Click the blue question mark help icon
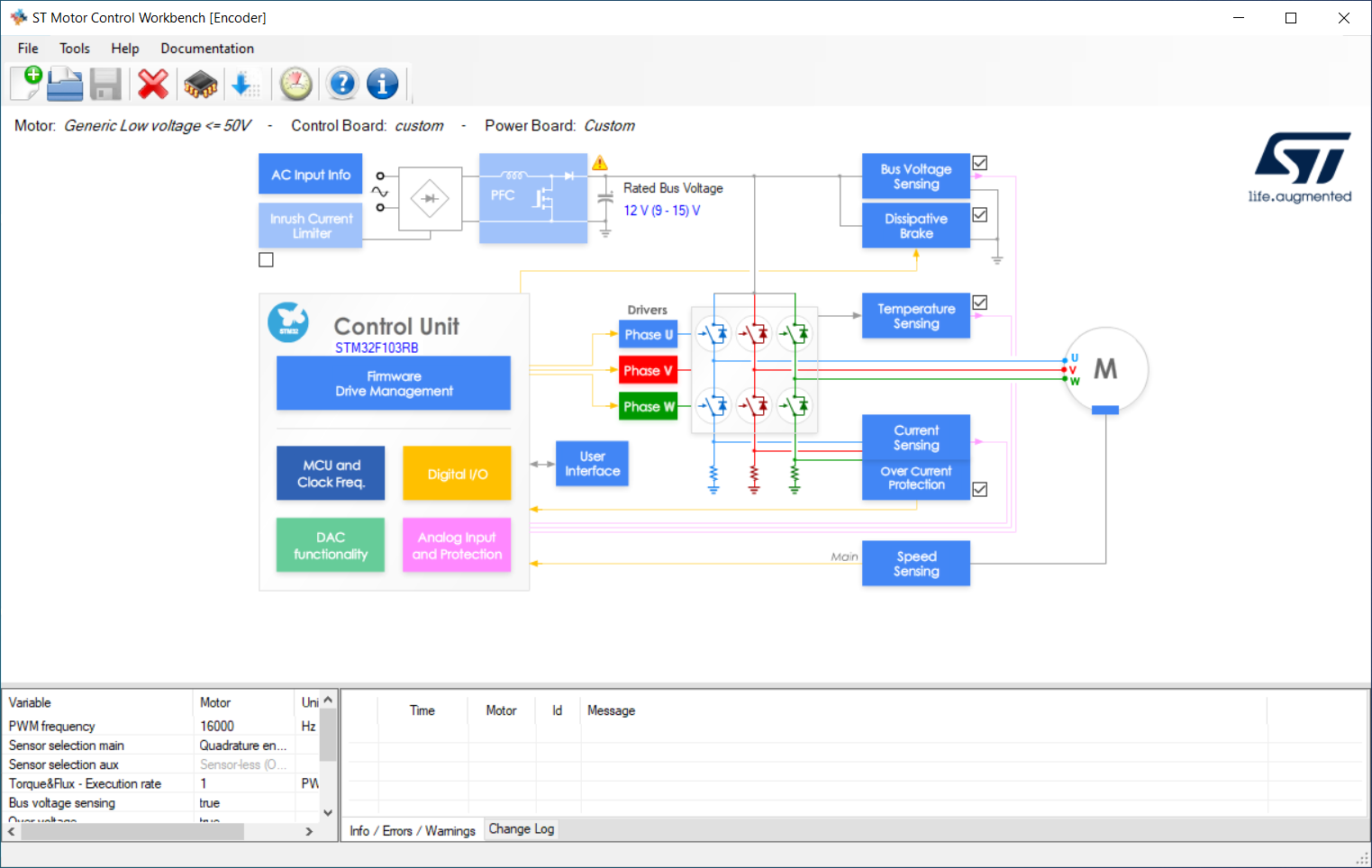The width and height of the screenshot is (1372, 868). [x=342, y=85]
